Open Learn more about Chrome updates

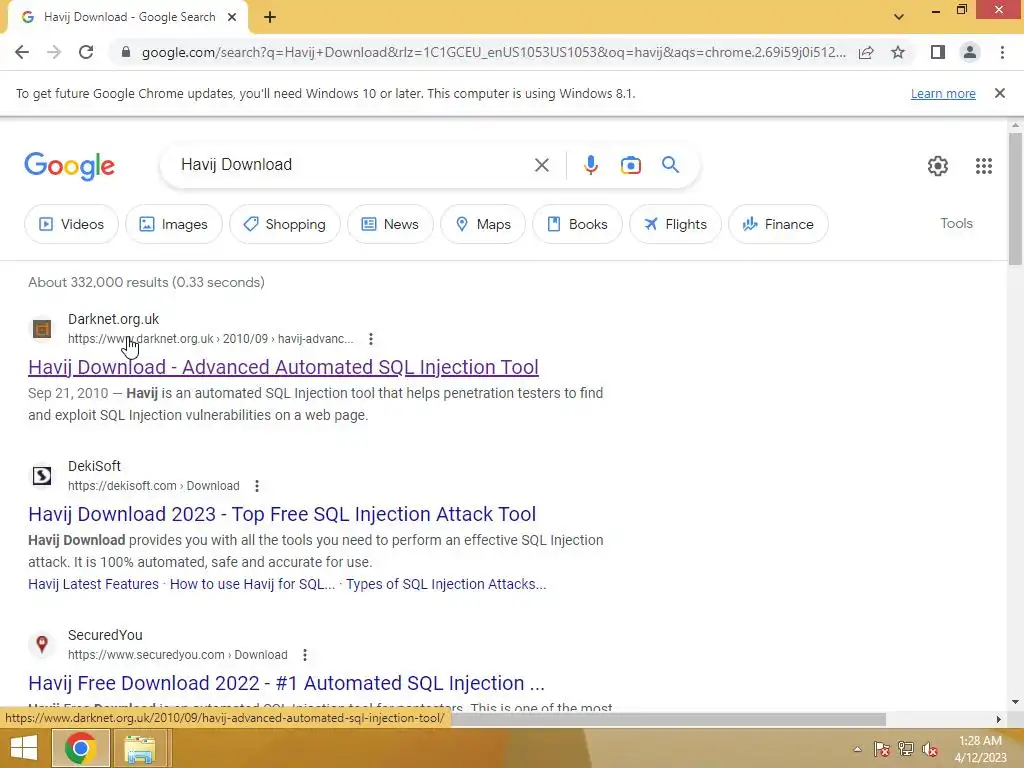[x=943, y=94]
